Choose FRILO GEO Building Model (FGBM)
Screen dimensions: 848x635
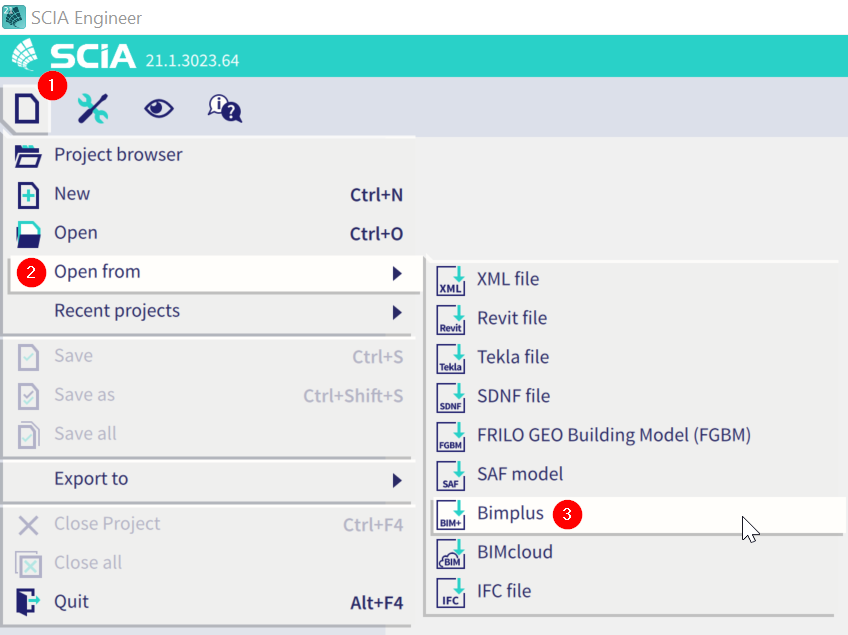pyautogui.click(x=613, y=435)
